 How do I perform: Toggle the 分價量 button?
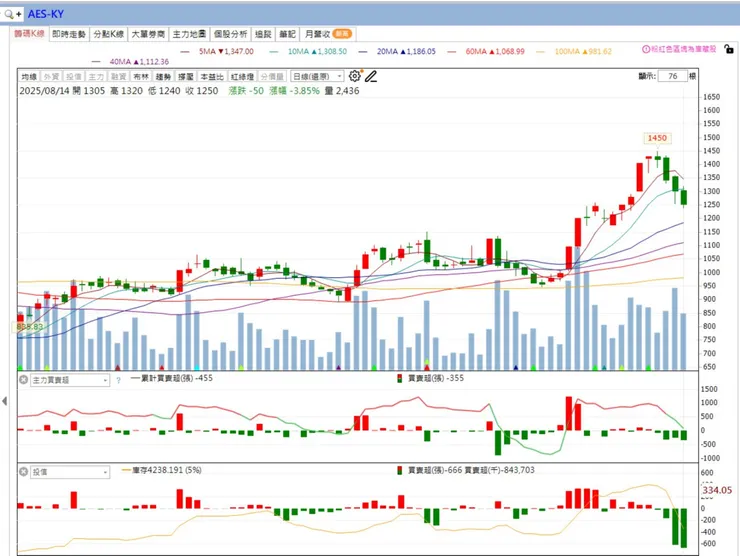point(272,76)
